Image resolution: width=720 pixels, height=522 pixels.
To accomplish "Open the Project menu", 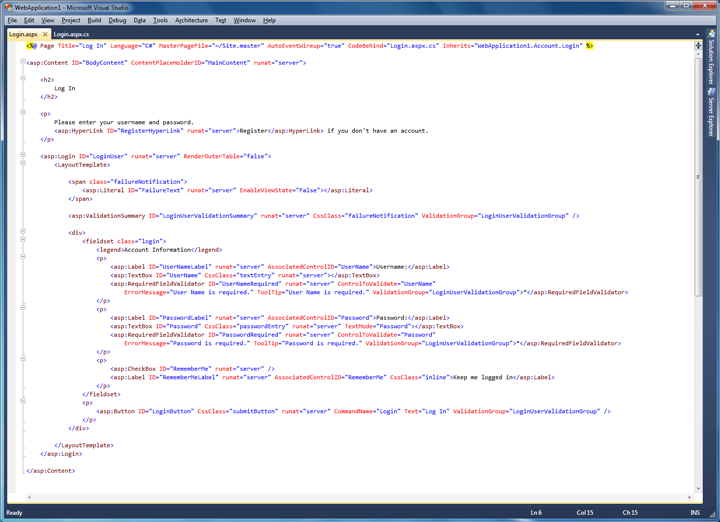I will 71,20.
